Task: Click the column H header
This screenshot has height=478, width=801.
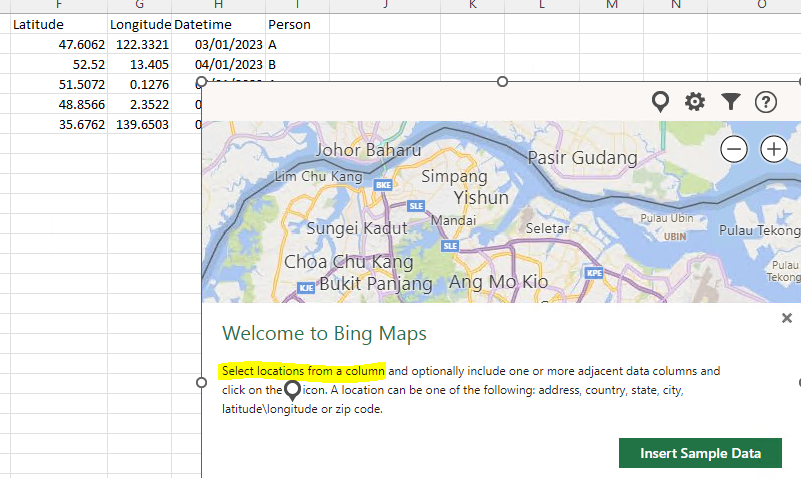Action: pos(219,5)
